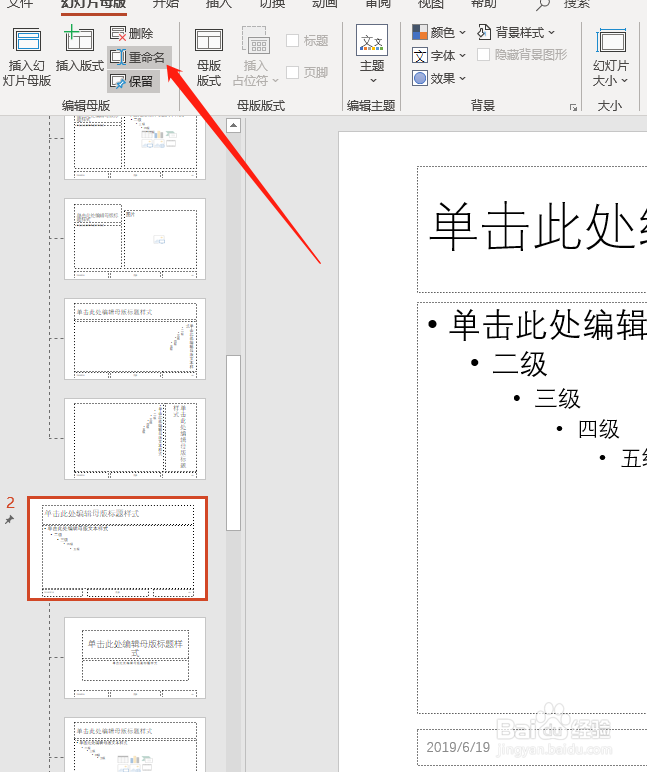Open Background Styles (背景样式) dropdown

516,32
